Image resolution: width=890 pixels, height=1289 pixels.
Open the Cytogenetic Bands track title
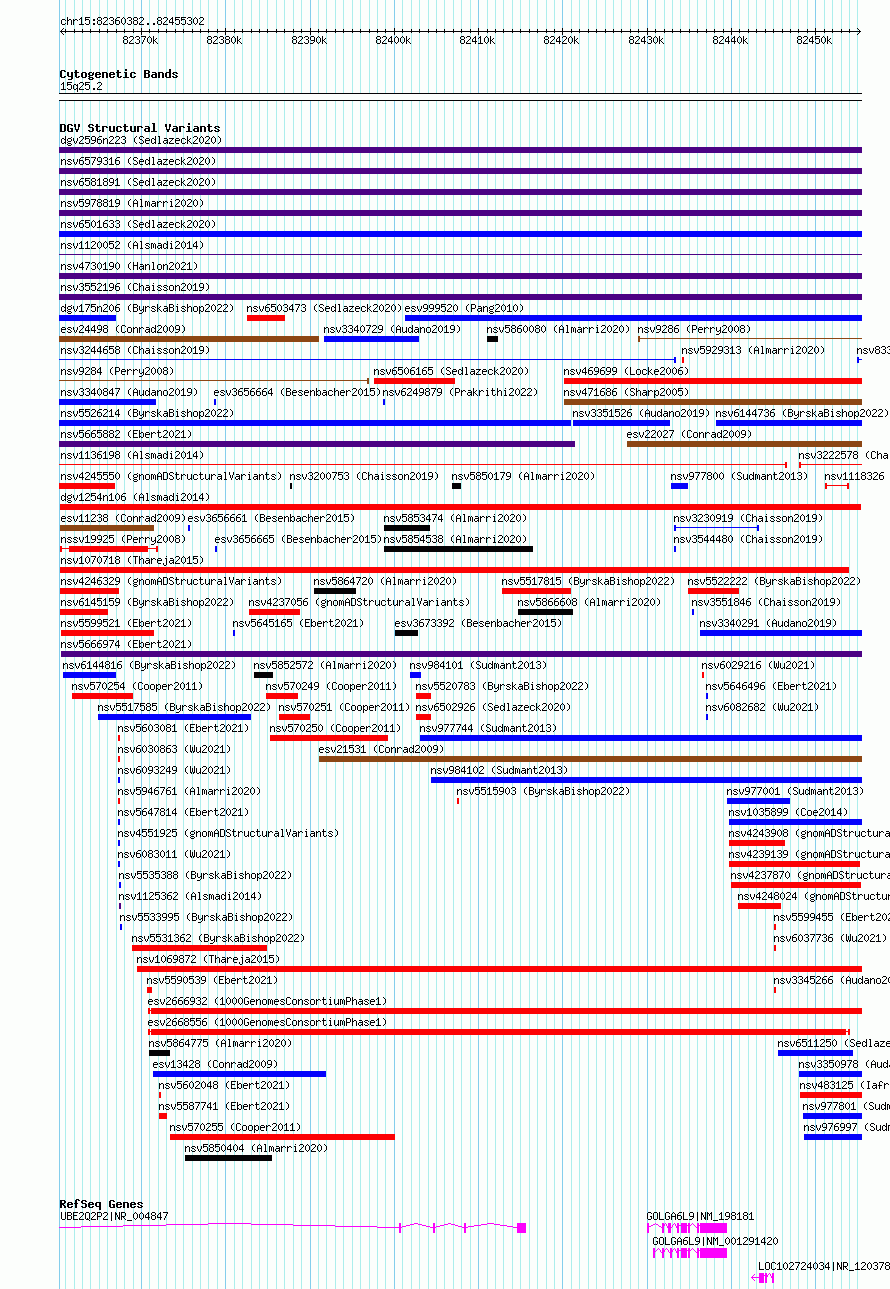(119, 74)
